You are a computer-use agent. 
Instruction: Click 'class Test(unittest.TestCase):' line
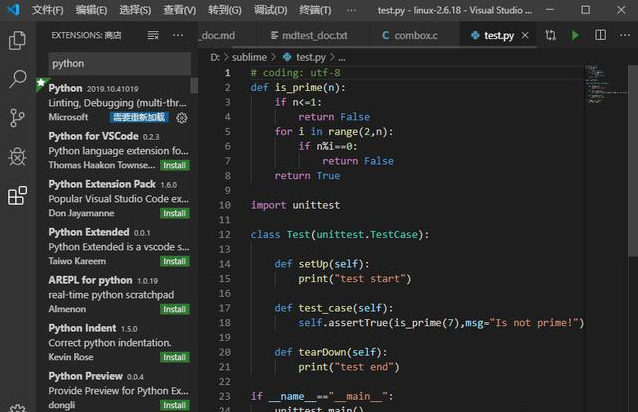(340, 235)
